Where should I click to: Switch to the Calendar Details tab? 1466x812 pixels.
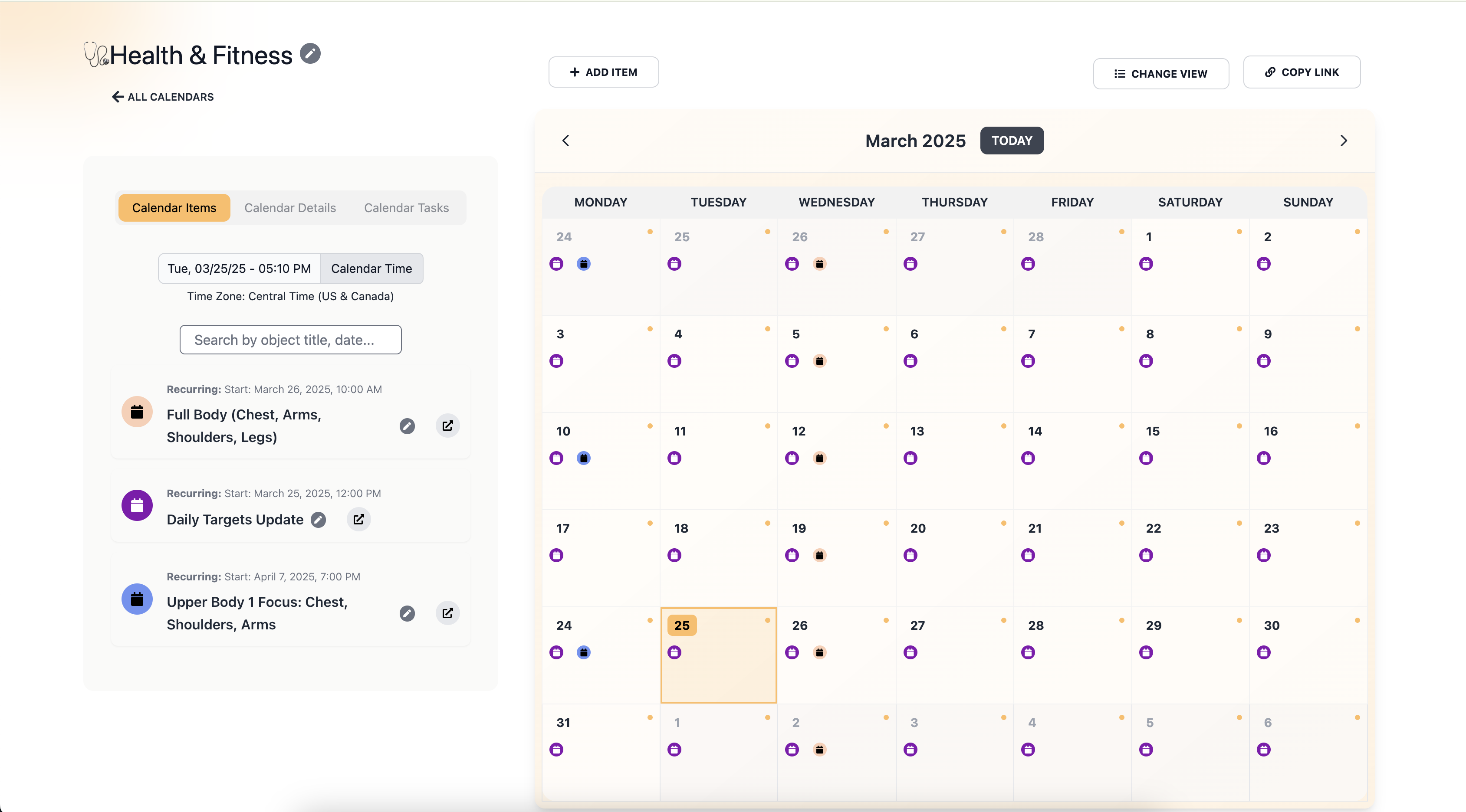pyautogui.click(x=290, y=207)
